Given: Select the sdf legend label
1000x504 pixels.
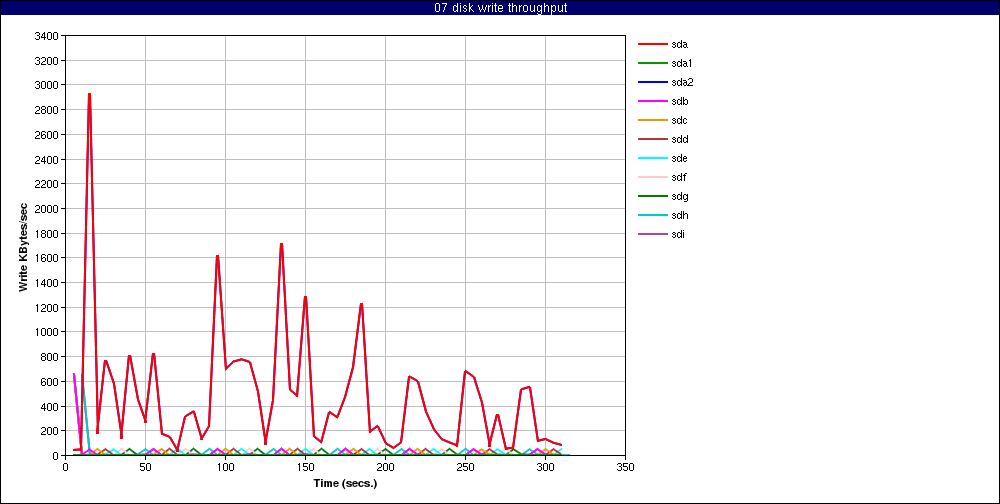Looking at the screenshot, I should point(679,177).
